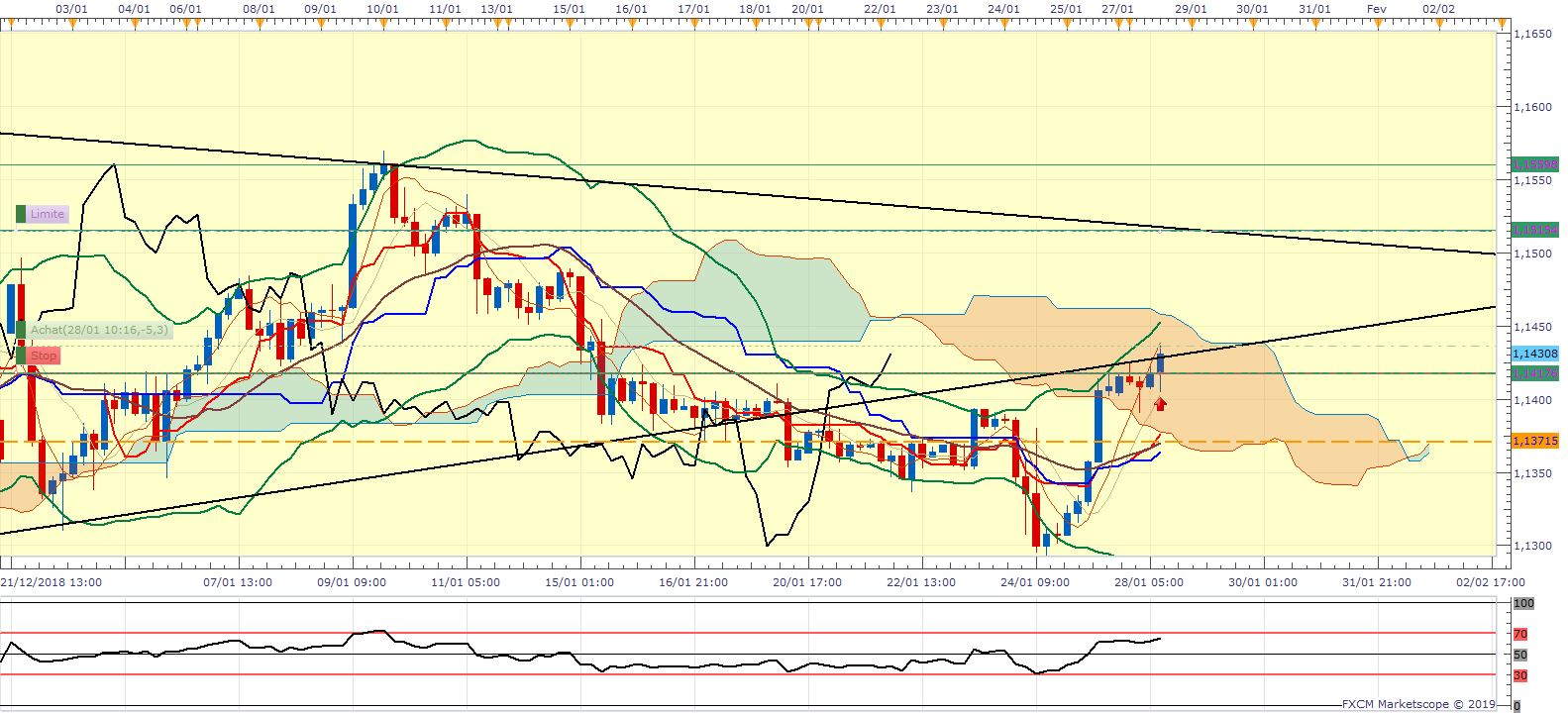Click the RSI 100 level label
This screenshot has width=1568, height=713.
tap(1523, 603)
